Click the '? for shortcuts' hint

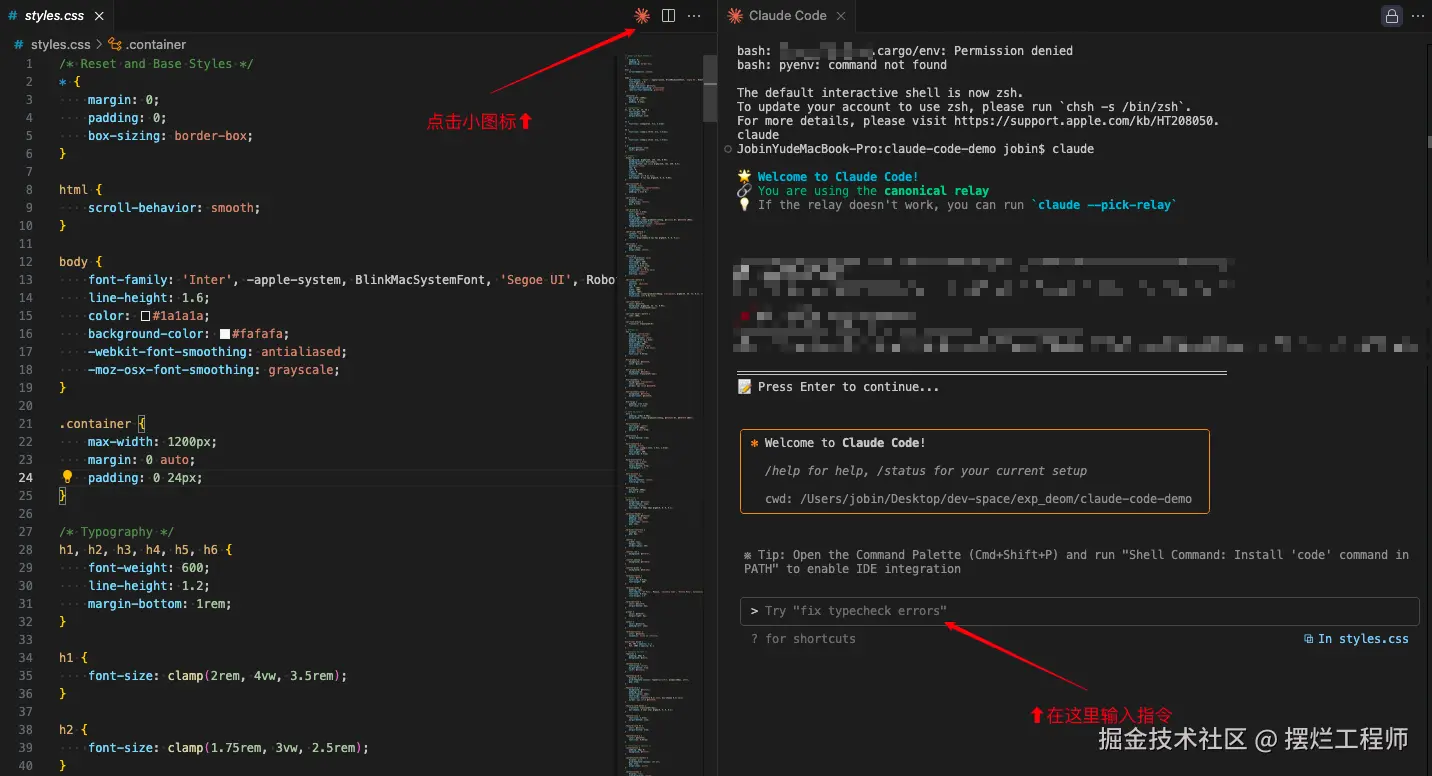click(803, 639)
